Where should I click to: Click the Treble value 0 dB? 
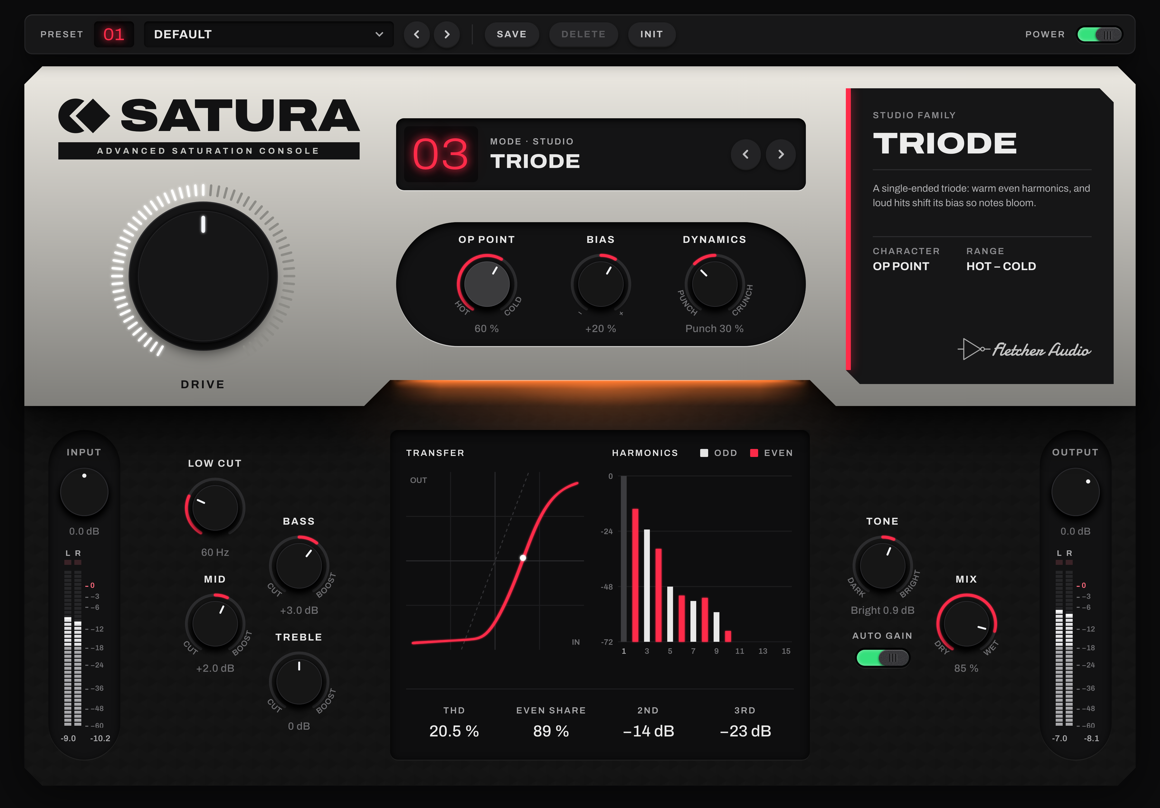click(298, 726)
